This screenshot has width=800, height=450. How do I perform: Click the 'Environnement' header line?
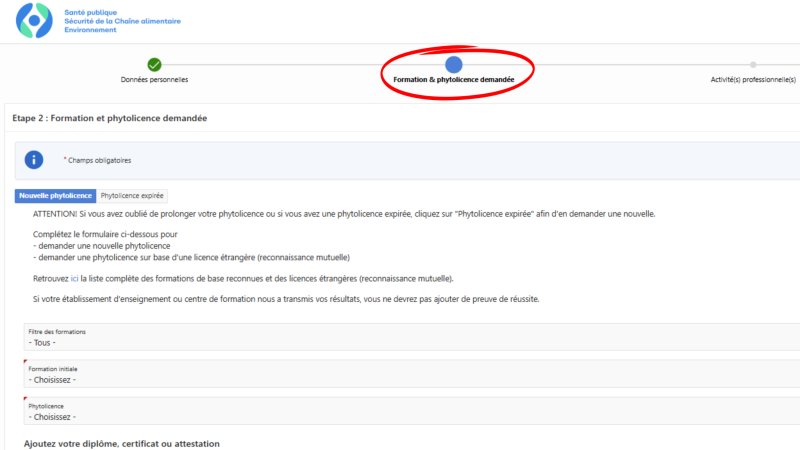click(90, 30)
